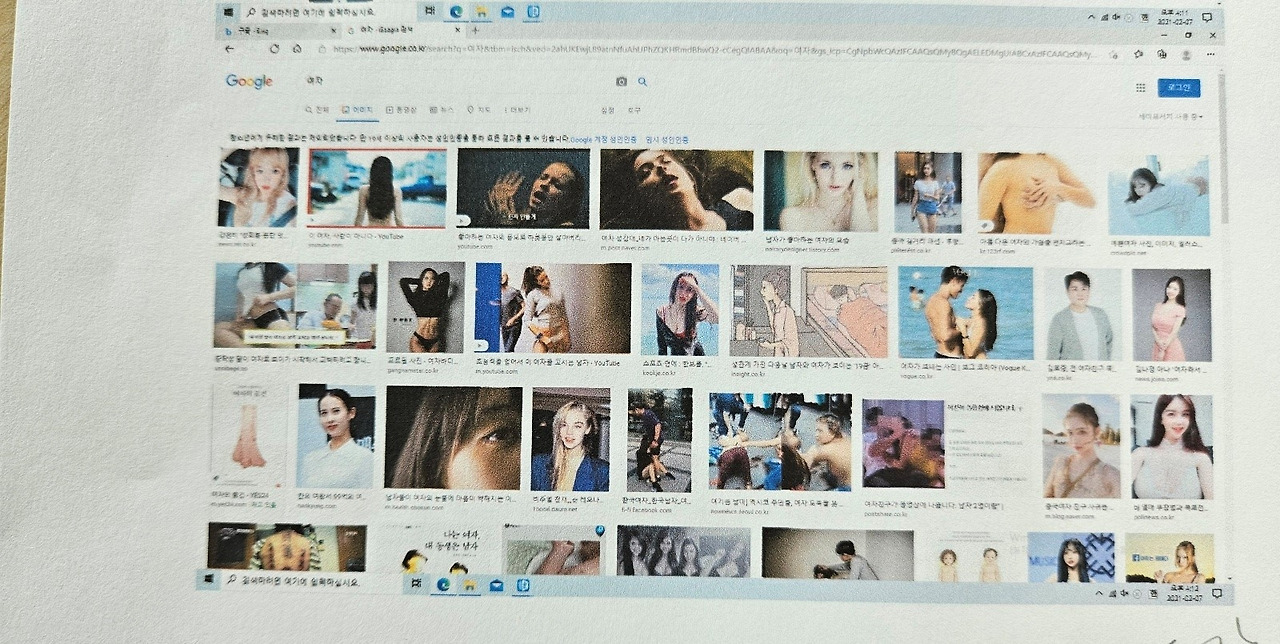Image resolution: width=1280 pixels, height=644 pixels.
Task: Open thumbnail of man in grey cardigan
Action: click(1084, 314)
